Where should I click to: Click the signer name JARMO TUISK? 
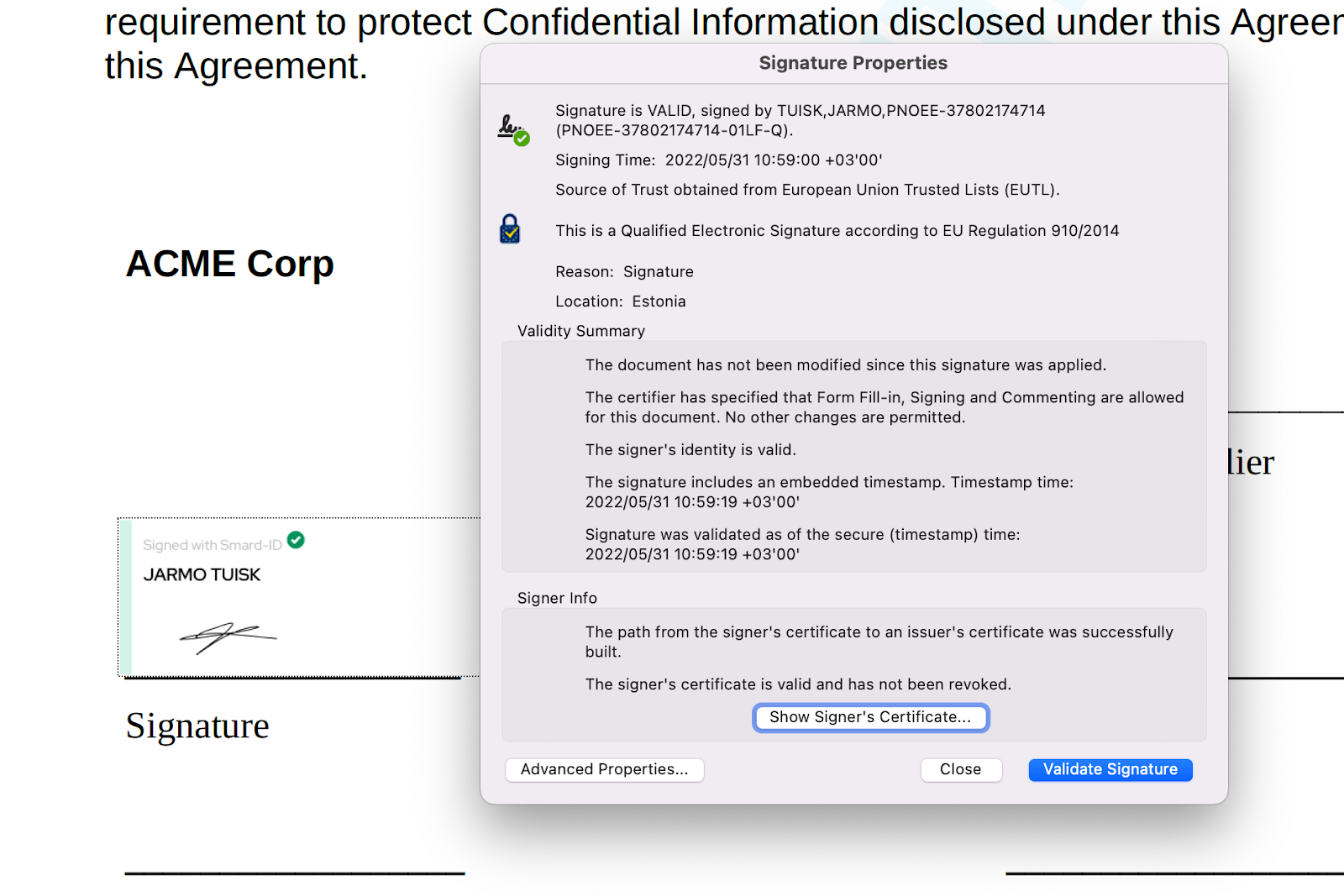202,574
